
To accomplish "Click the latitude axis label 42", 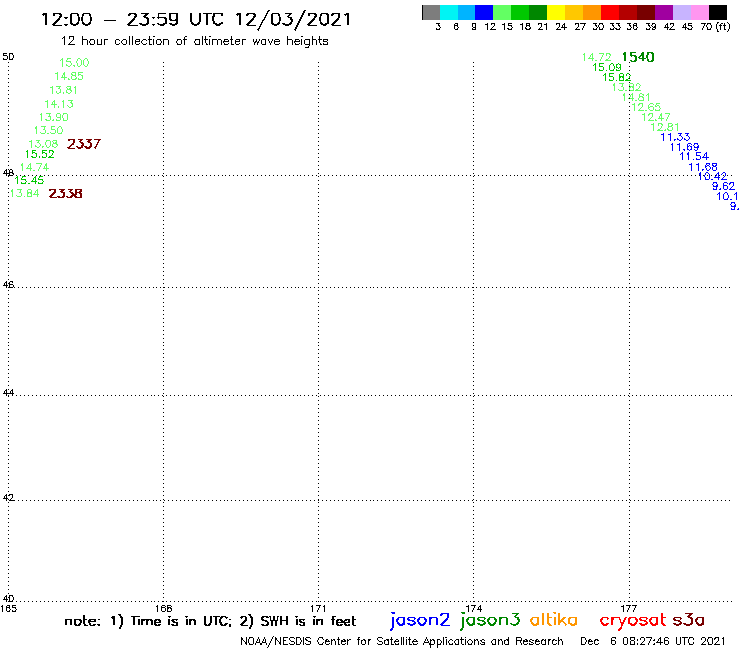I will tap(8, 498).
